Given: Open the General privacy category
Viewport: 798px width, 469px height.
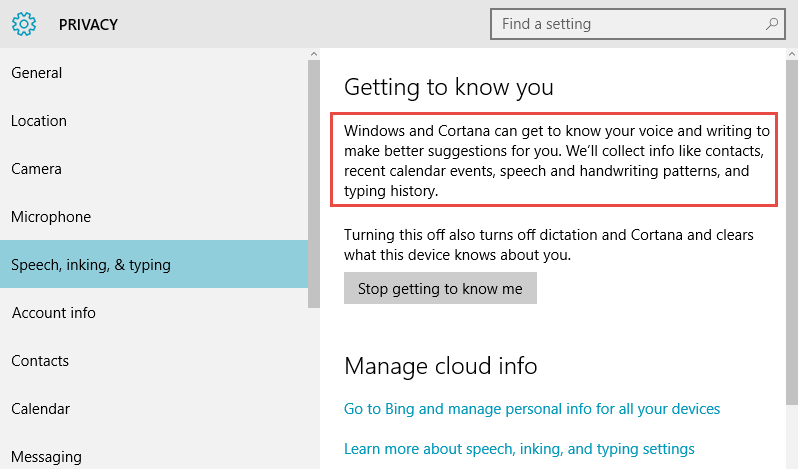Looking at the screenshot, I should pyautogui.click(x=154, y=73).
